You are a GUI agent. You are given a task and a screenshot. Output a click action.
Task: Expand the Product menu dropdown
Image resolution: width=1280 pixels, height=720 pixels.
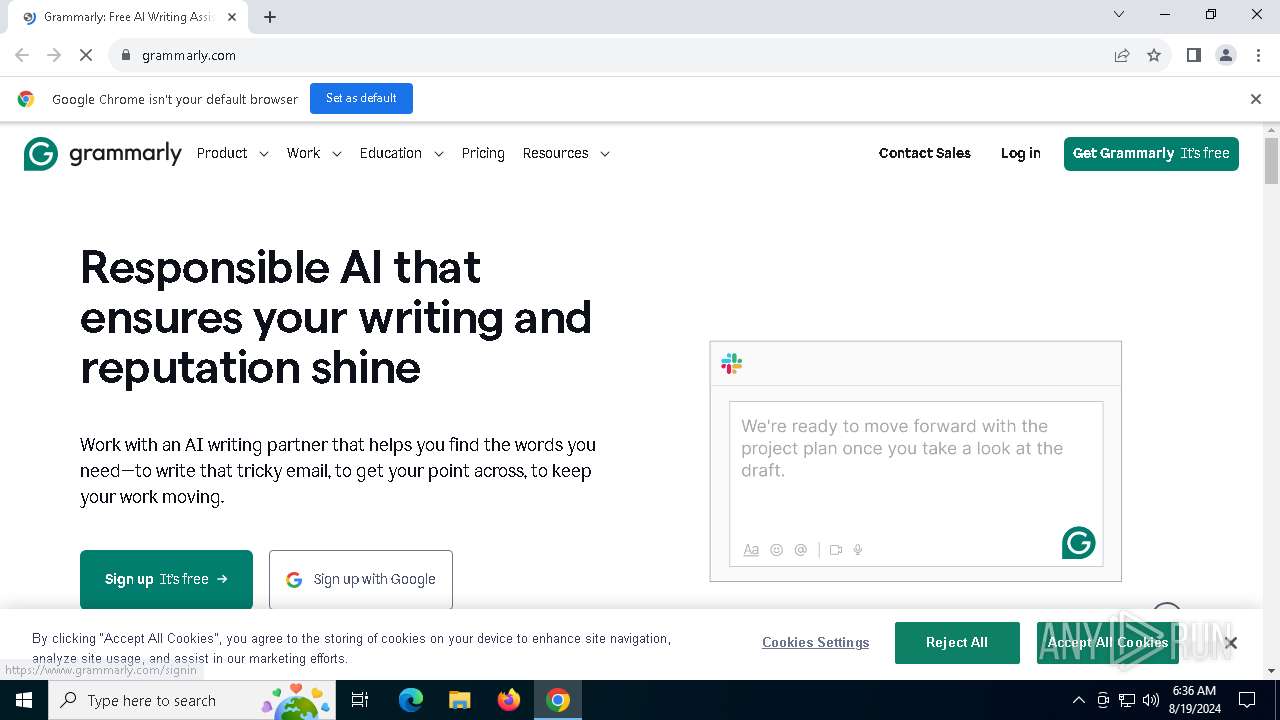(x=232, y=153)
